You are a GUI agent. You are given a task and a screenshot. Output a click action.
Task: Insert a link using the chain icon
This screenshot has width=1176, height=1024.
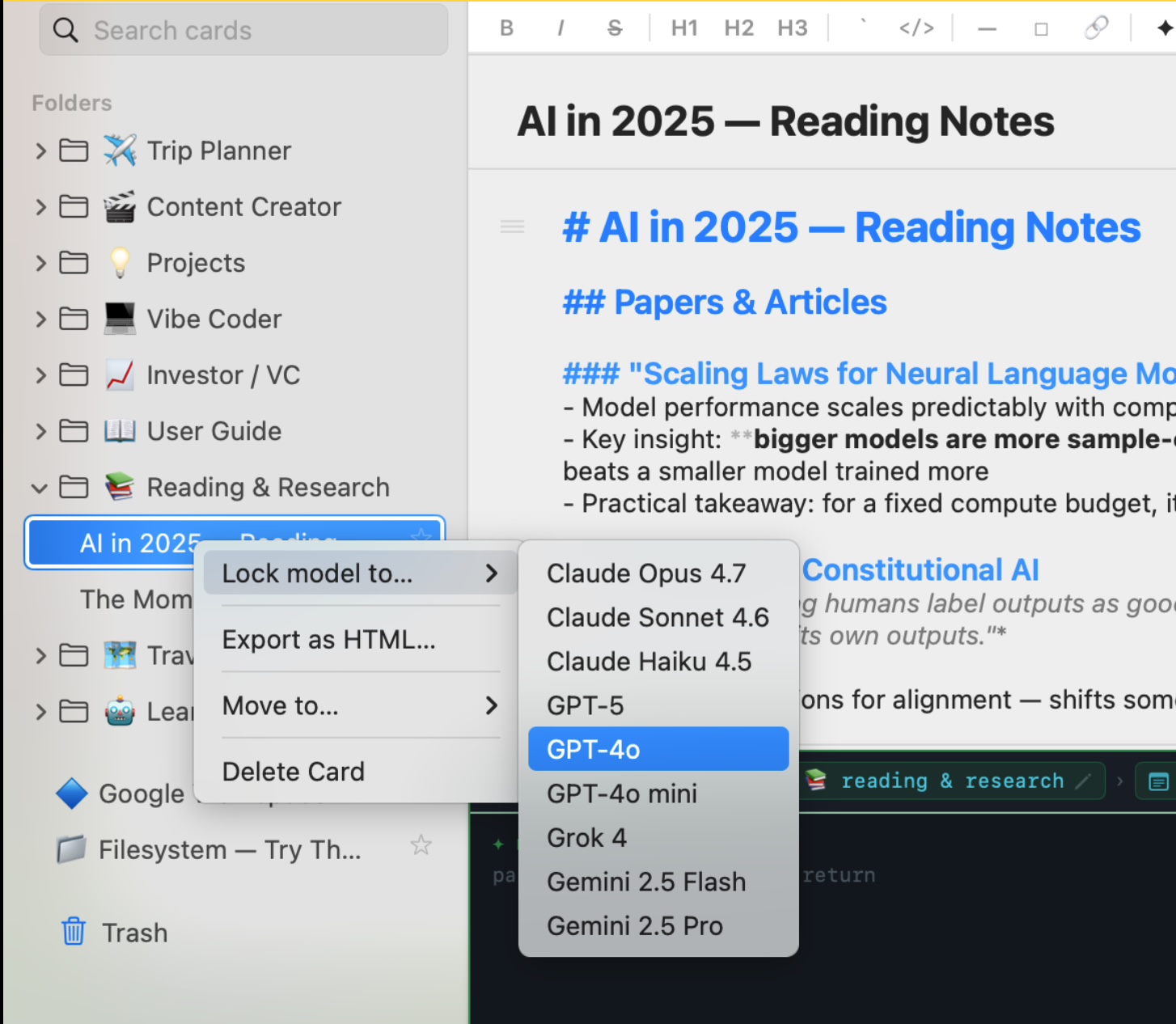coord(1096,28)
